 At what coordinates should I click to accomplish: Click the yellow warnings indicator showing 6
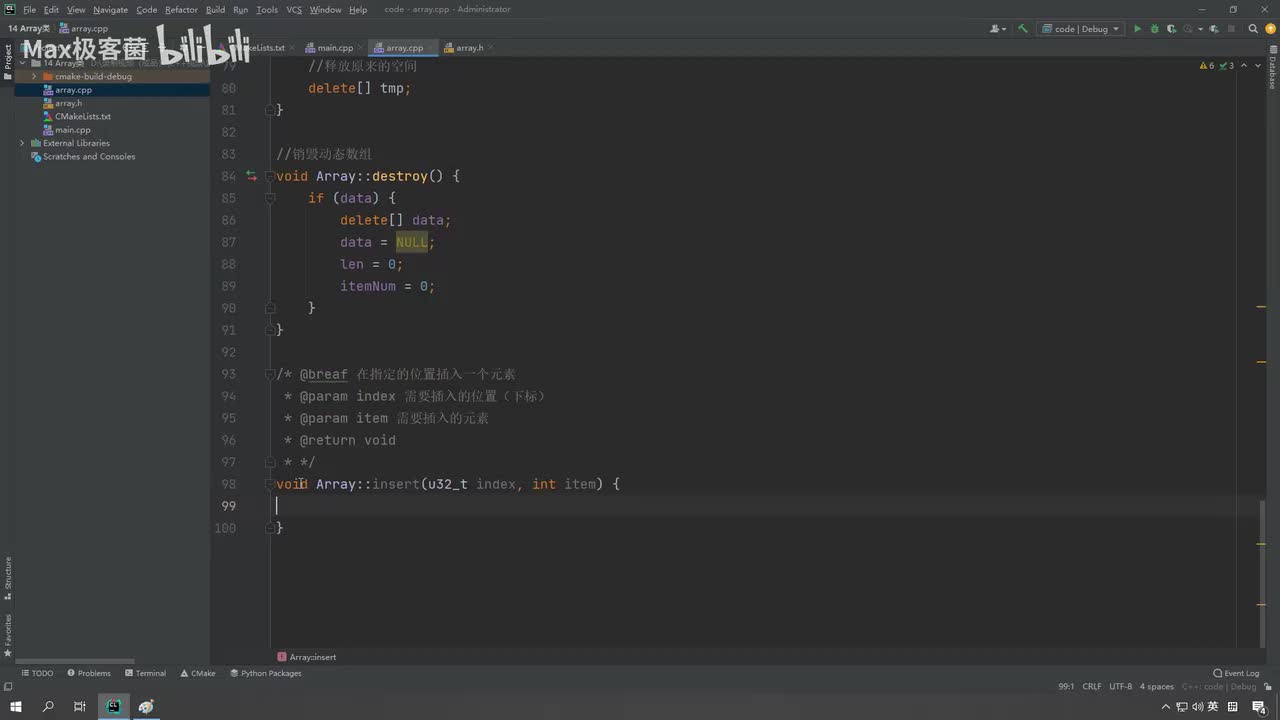[x=1206, y=66]
